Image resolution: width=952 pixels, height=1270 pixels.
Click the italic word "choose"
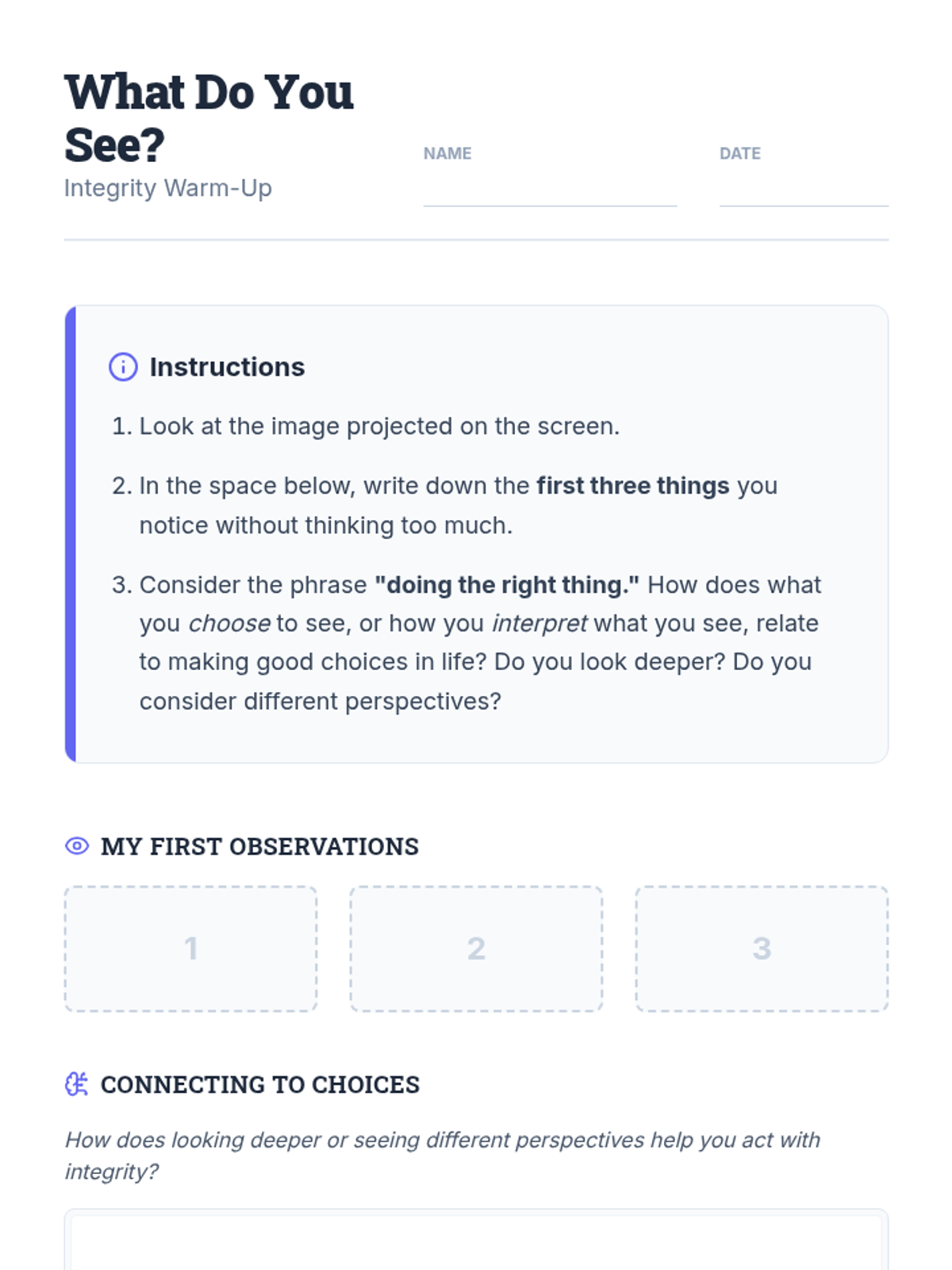click(x=229, y=624)
